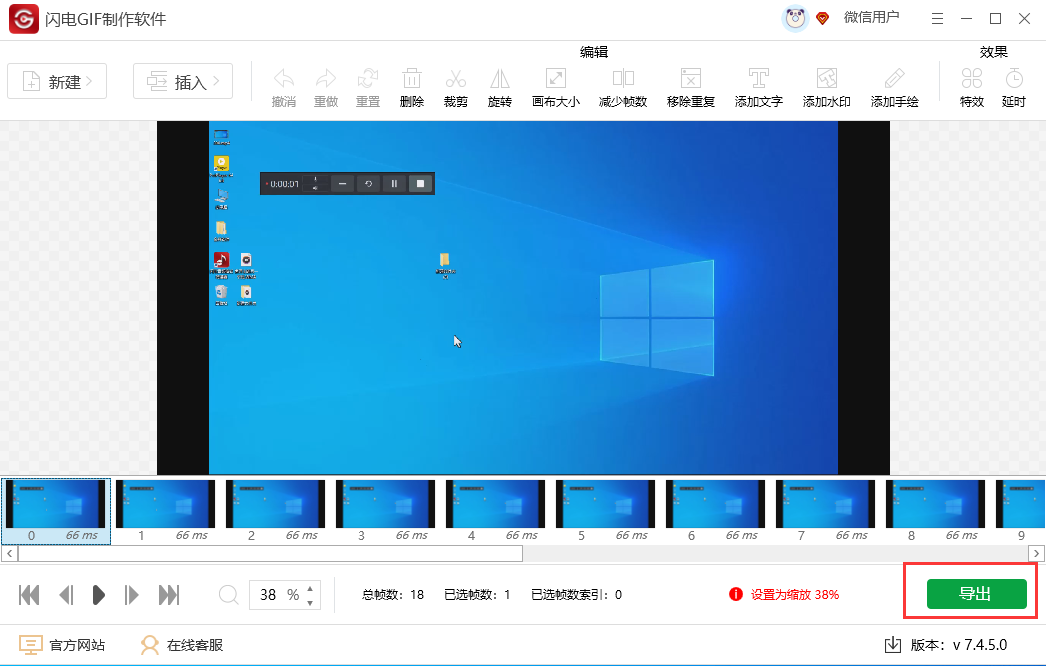
Task: Open Canvas Size (画布大小) tool
Action: point(555,79)
